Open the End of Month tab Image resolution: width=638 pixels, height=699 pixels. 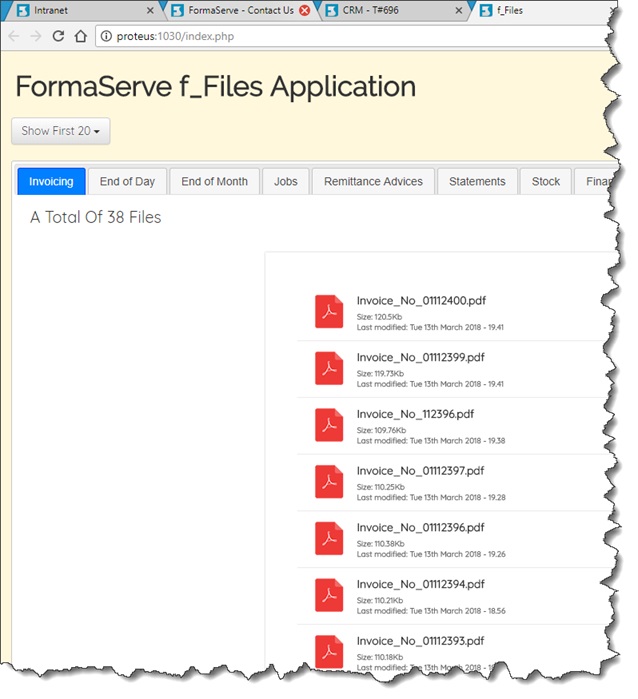pyautogui.click(x=214, y=181)
